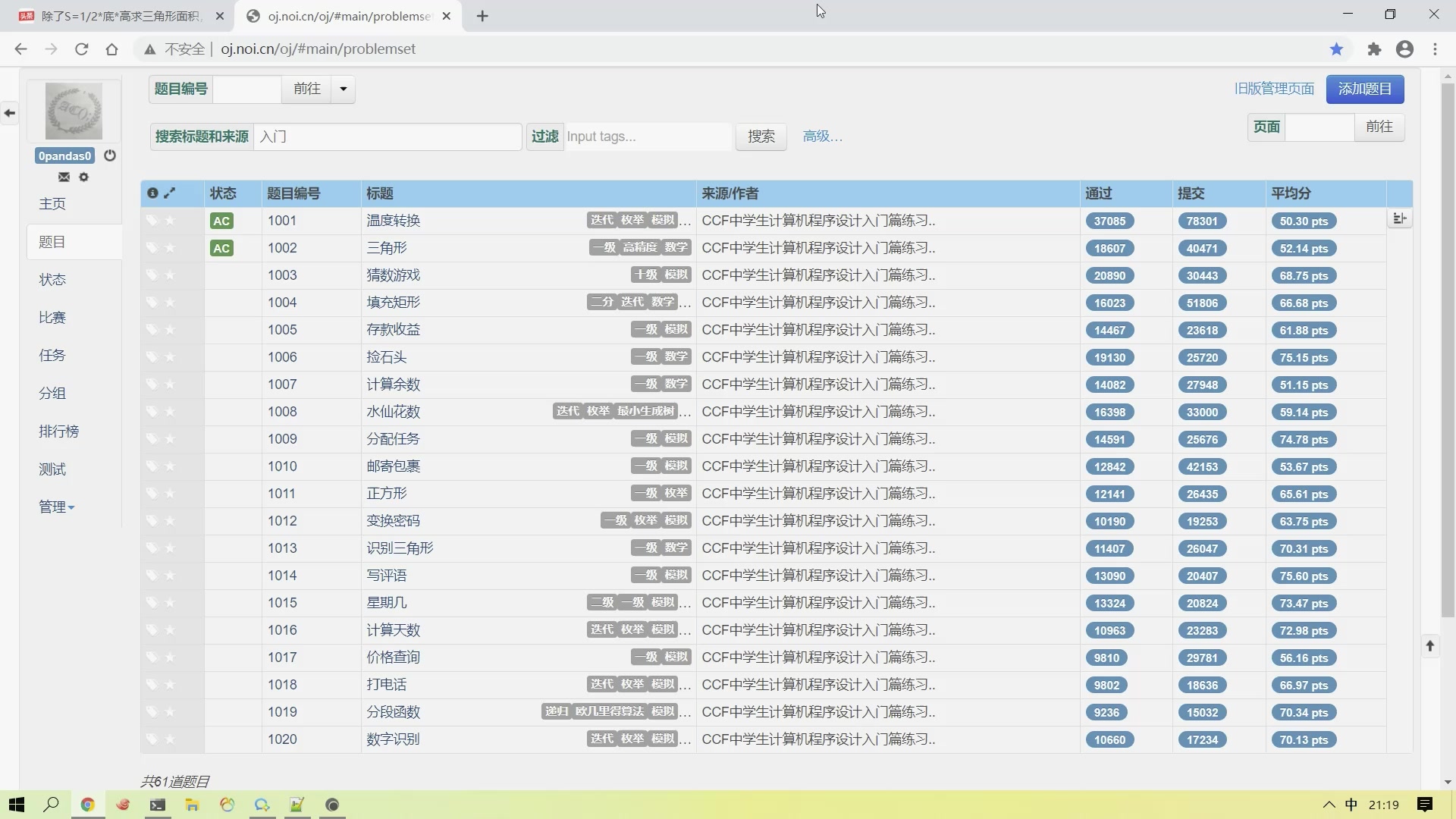This screenshot has width=1456, height=819.
Task: Click the info icon in the table header
Action: [152, 193]
